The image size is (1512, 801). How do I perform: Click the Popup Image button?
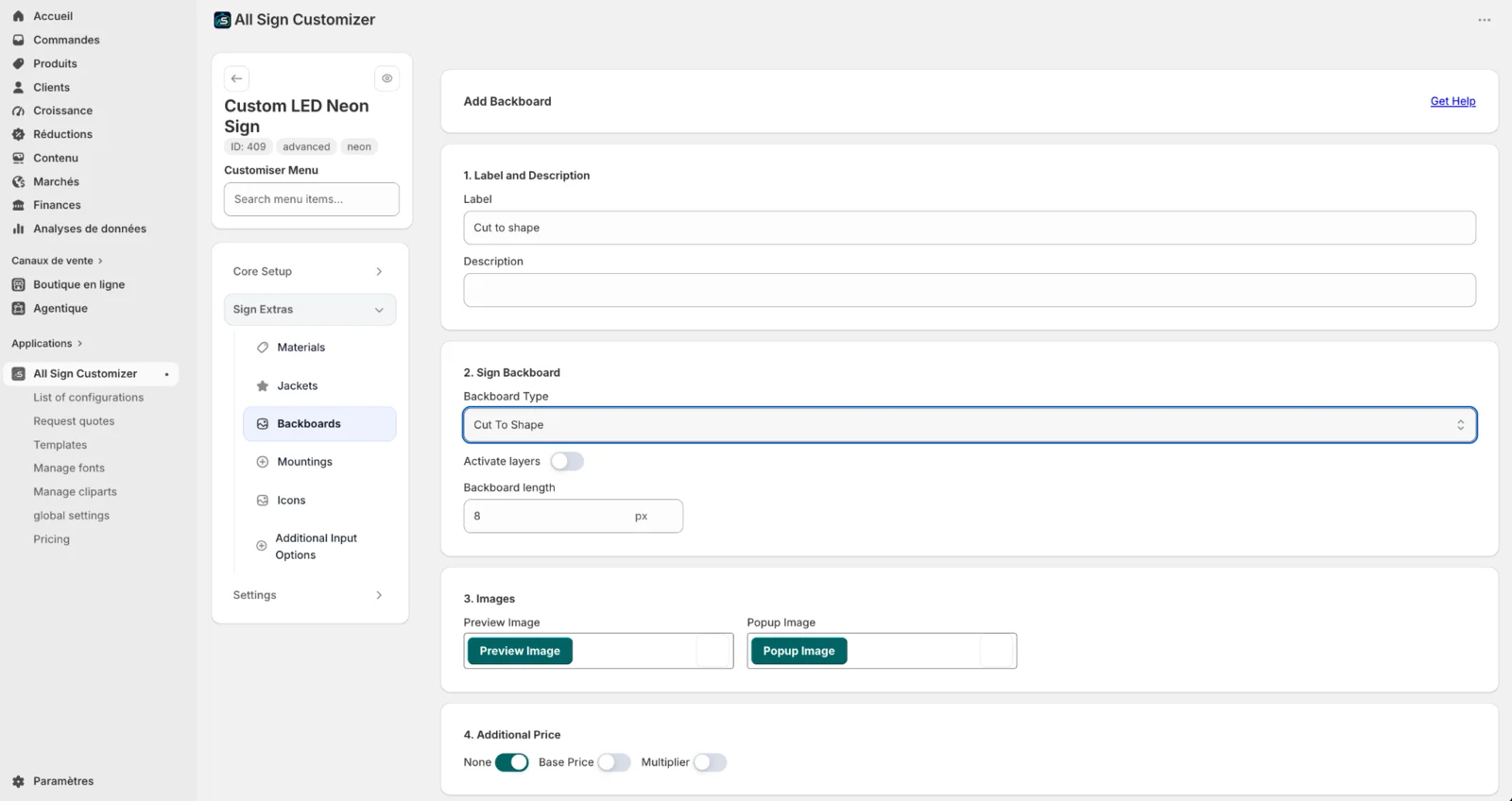tap(799, 651)
